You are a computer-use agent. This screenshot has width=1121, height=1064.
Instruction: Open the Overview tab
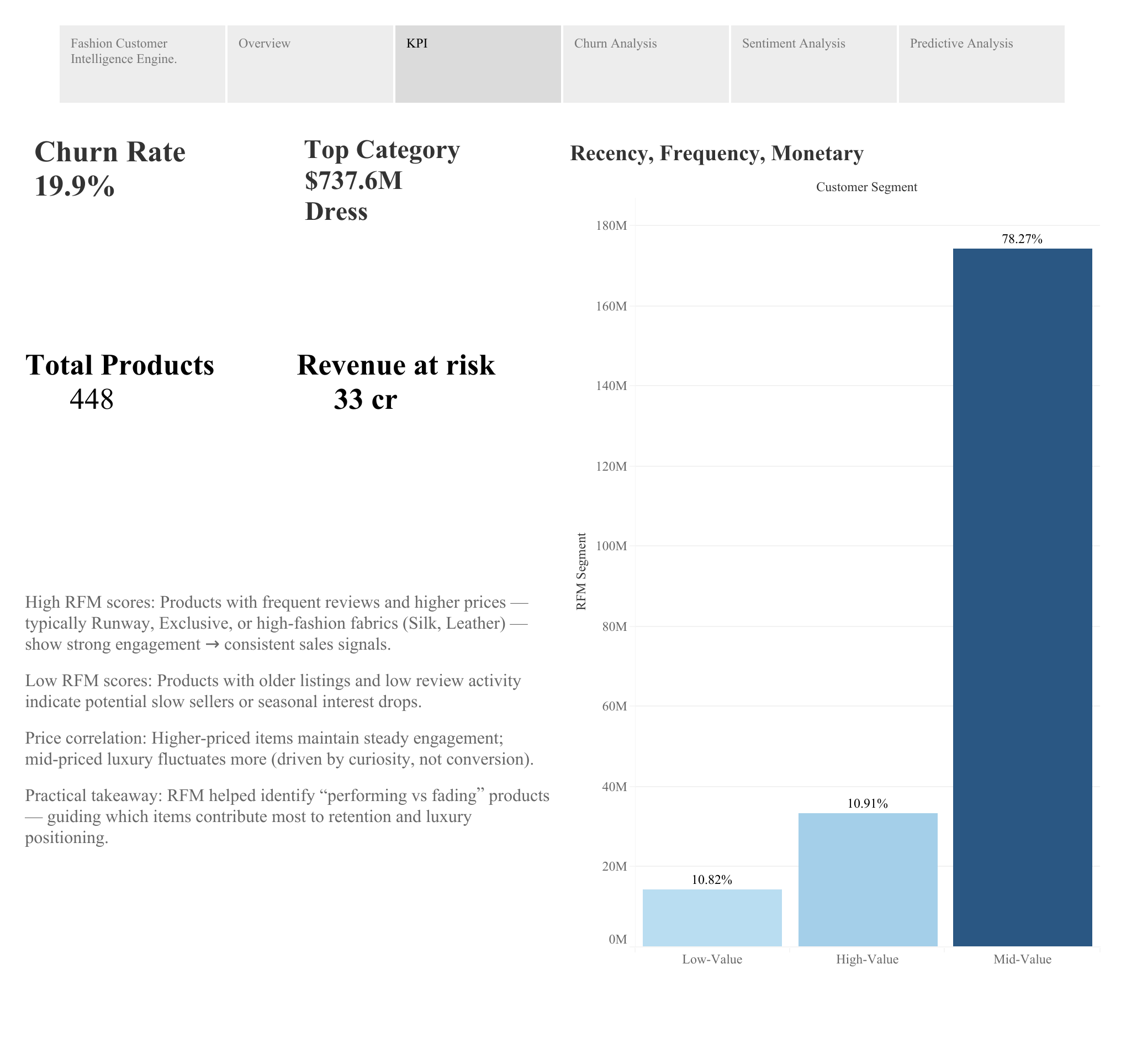(x=310, y=64)
